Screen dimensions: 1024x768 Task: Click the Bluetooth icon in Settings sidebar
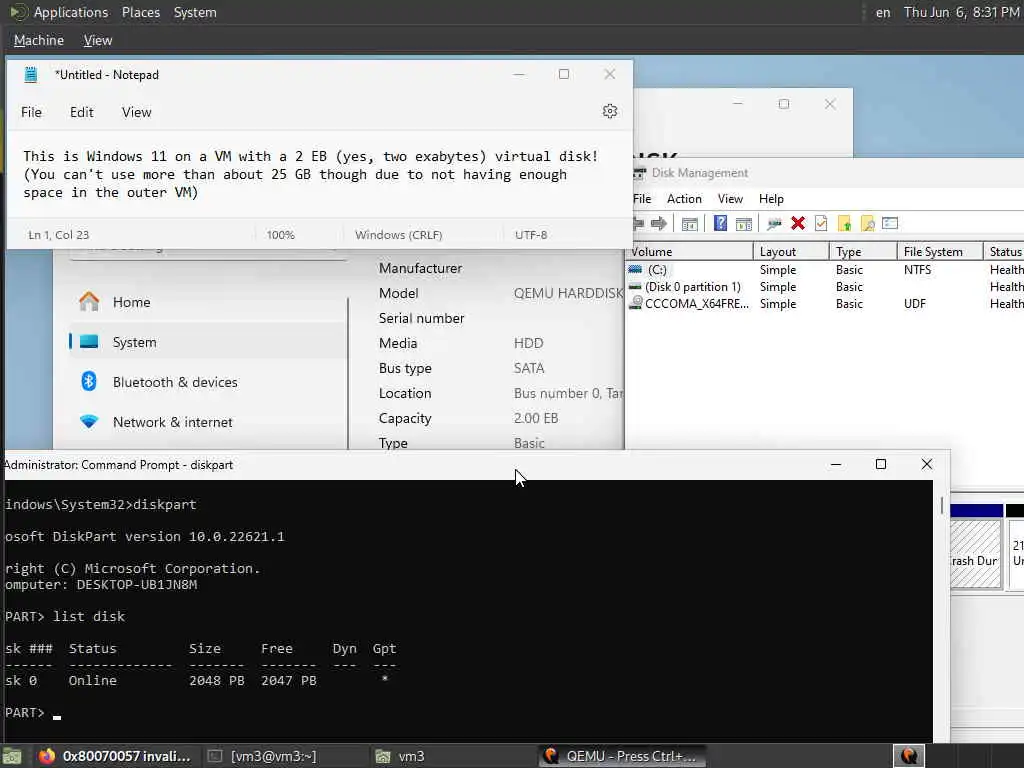click(89, 381)
